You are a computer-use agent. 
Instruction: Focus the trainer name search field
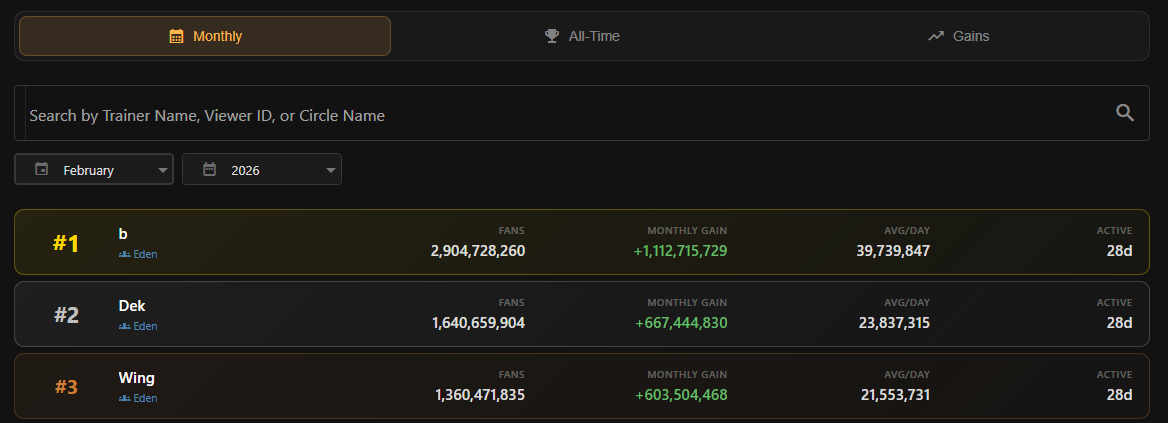(560, 115)
